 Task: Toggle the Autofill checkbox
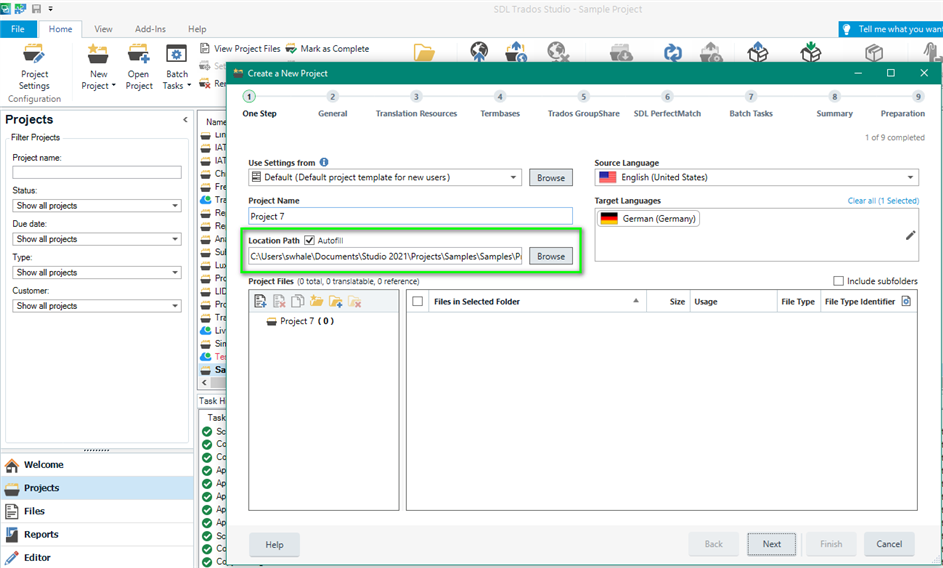click(310, 241)
